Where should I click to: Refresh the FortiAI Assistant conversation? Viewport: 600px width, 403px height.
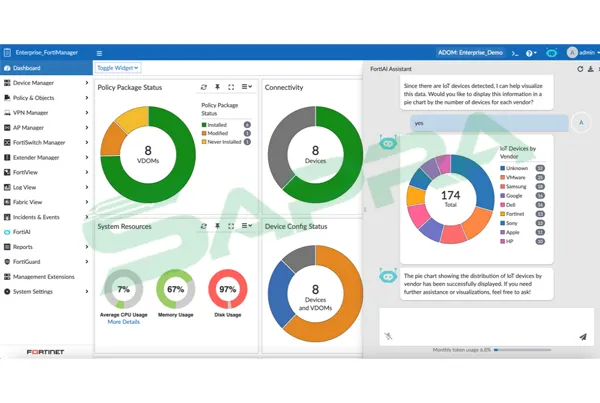point(580,69)
